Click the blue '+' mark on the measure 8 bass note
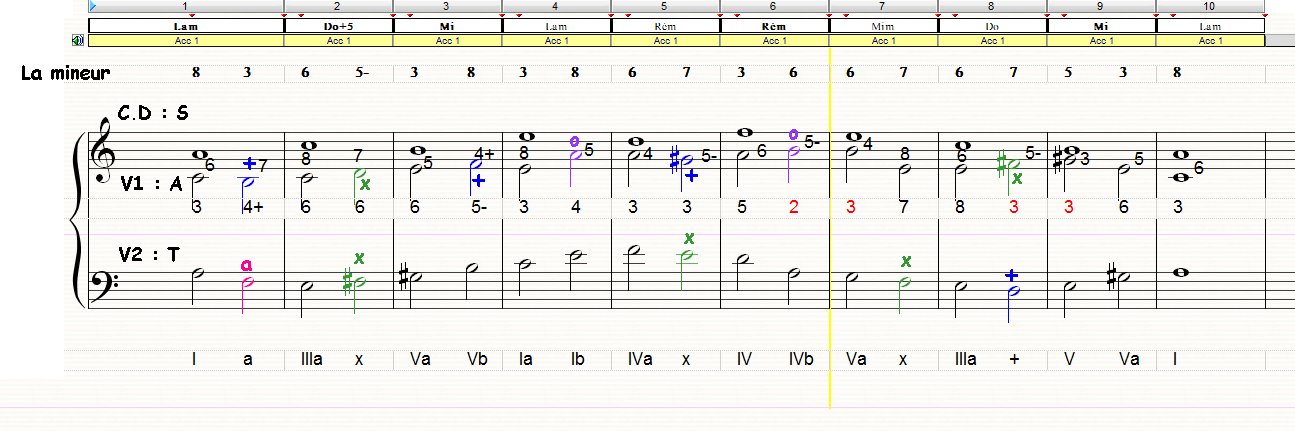 1012,275
